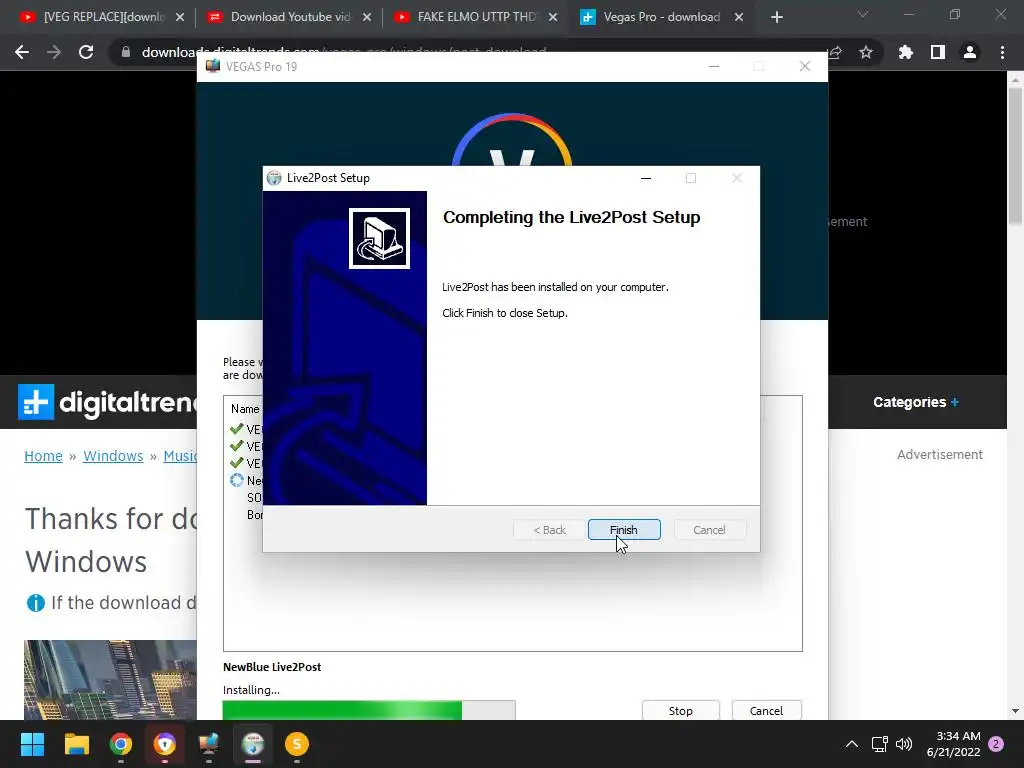This screenshot has height=768, width=1024.
Task: Open yellow S app taskbar icon
Action: (x=296, y=744)
